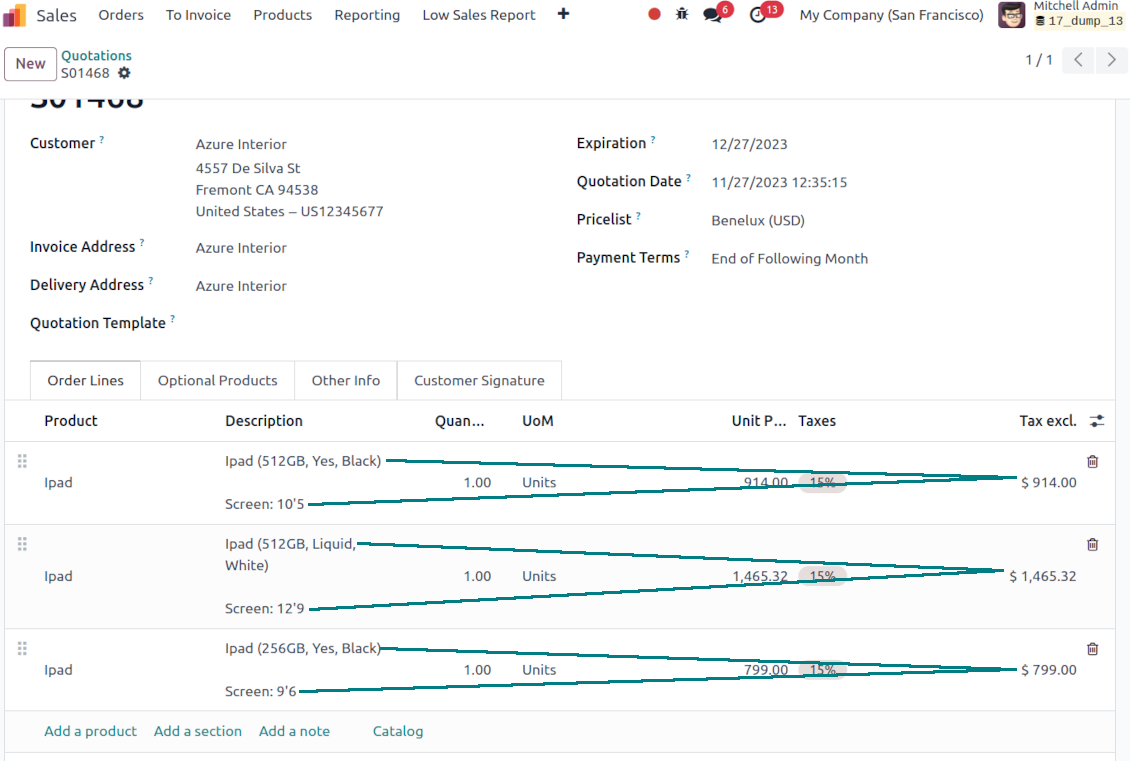The image size is (1130, 761).
Task: Grab drag handle of $ 1,465.32 line
Action: (x=22, y=544)
